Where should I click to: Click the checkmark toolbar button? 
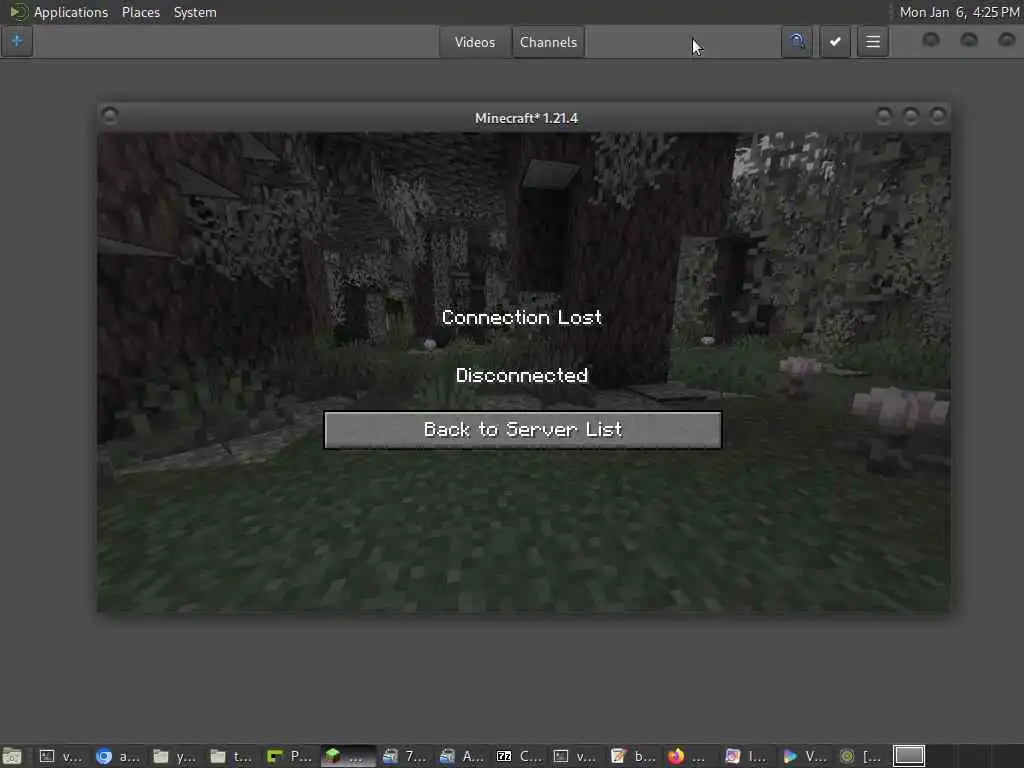click(x=835, y=42)
